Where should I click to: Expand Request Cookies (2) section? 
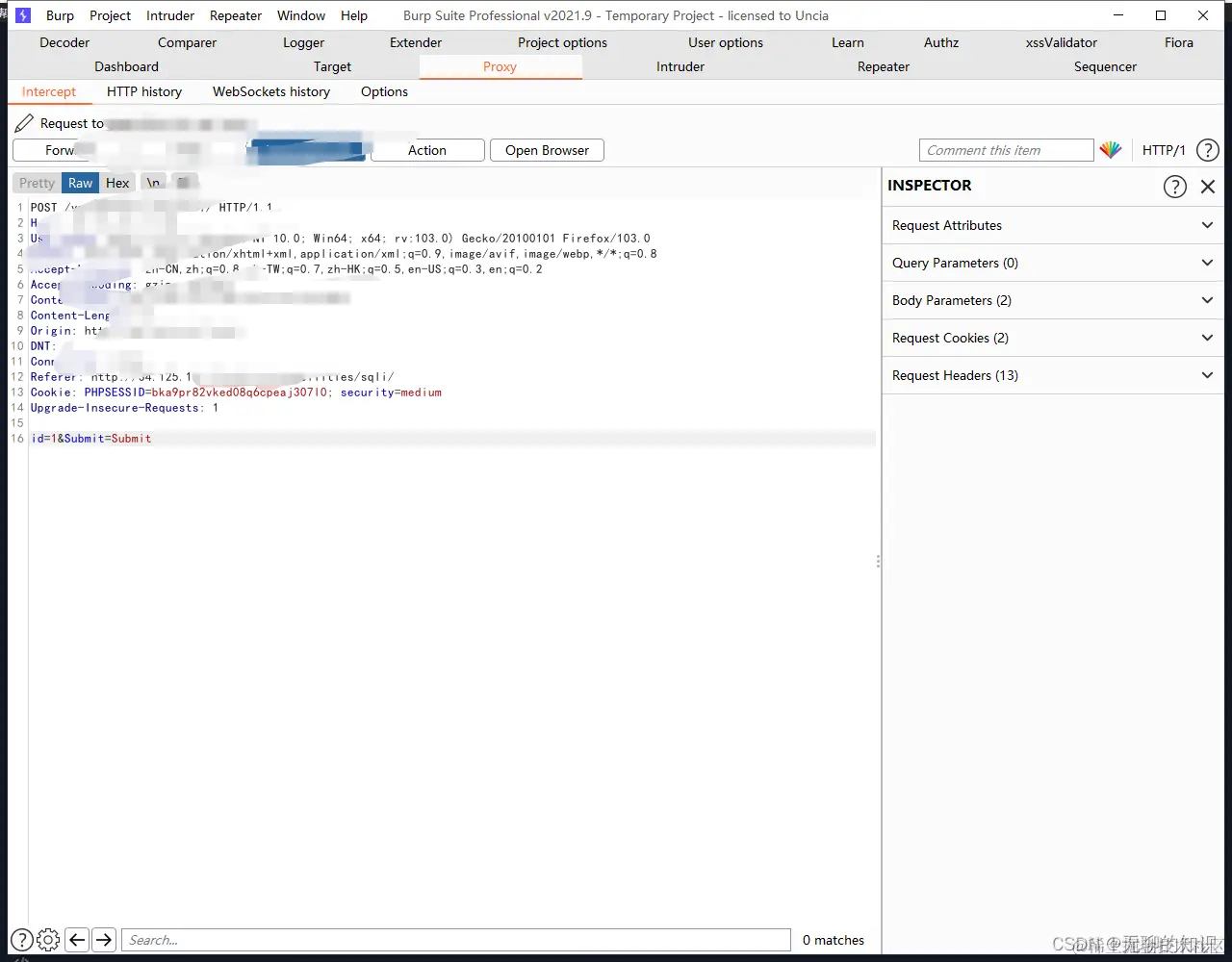(1053, 338)
